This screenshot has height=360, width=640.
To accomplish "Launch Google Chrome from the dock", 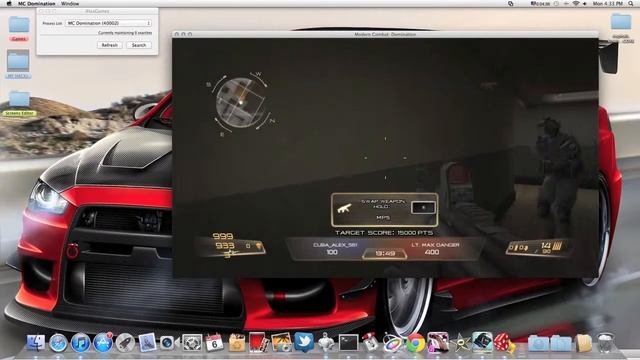I will [415, 342].
